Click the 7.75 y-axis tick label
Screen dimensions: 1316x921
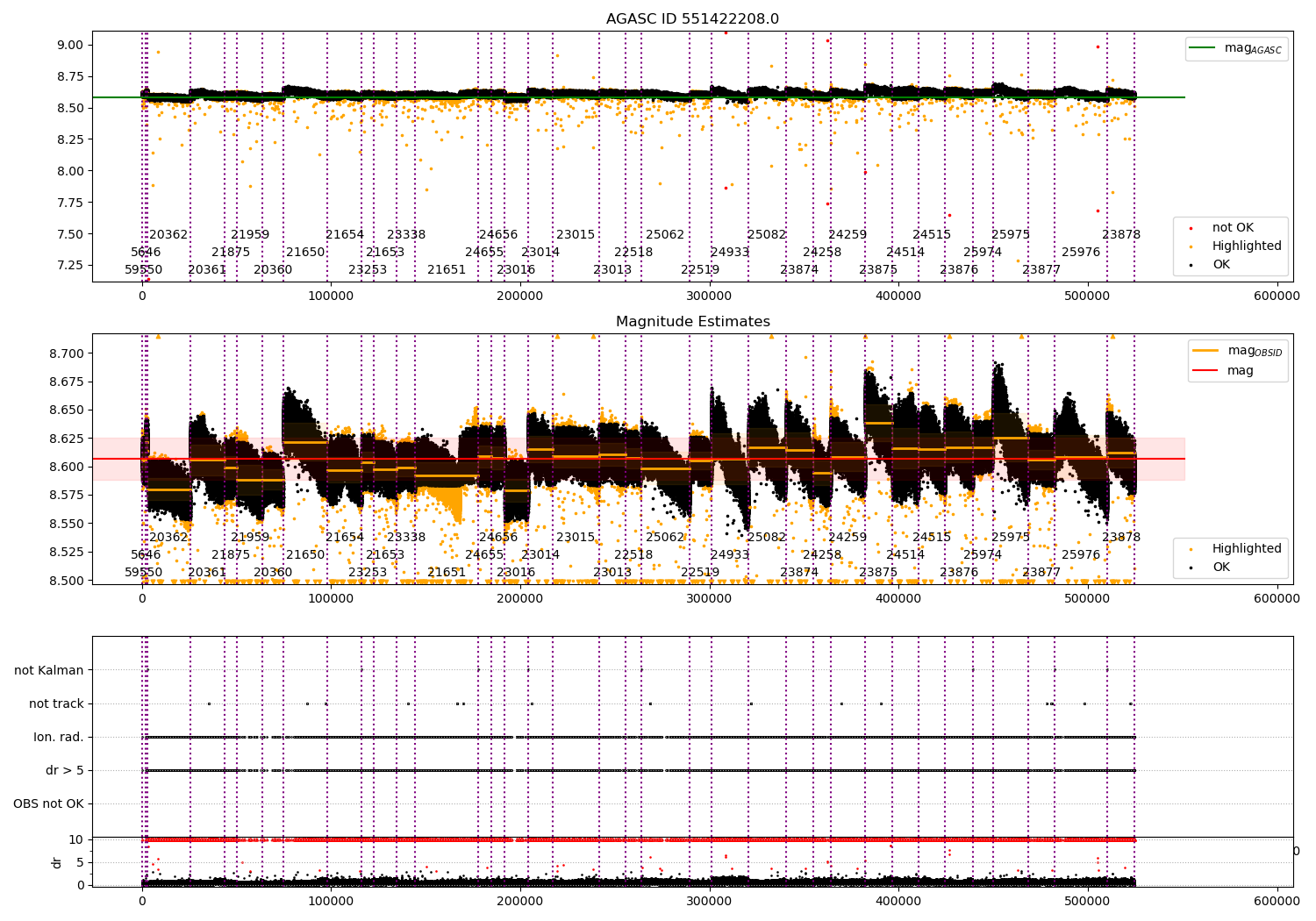pyautogui.click(x=70, y=203)
